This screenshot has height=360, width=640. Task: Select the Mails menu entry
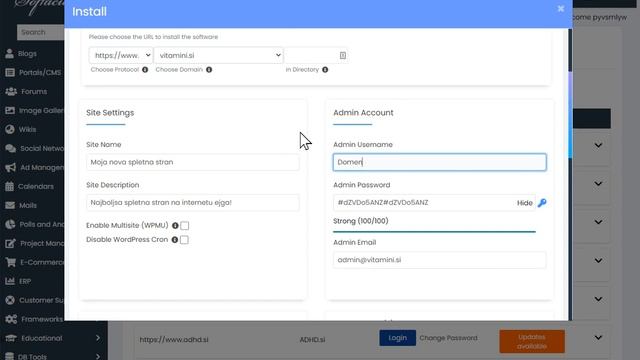point(28,205)
